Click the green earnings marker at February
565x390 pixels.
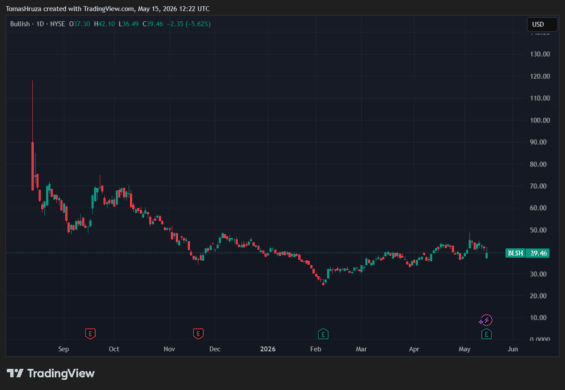pos(323,334)
